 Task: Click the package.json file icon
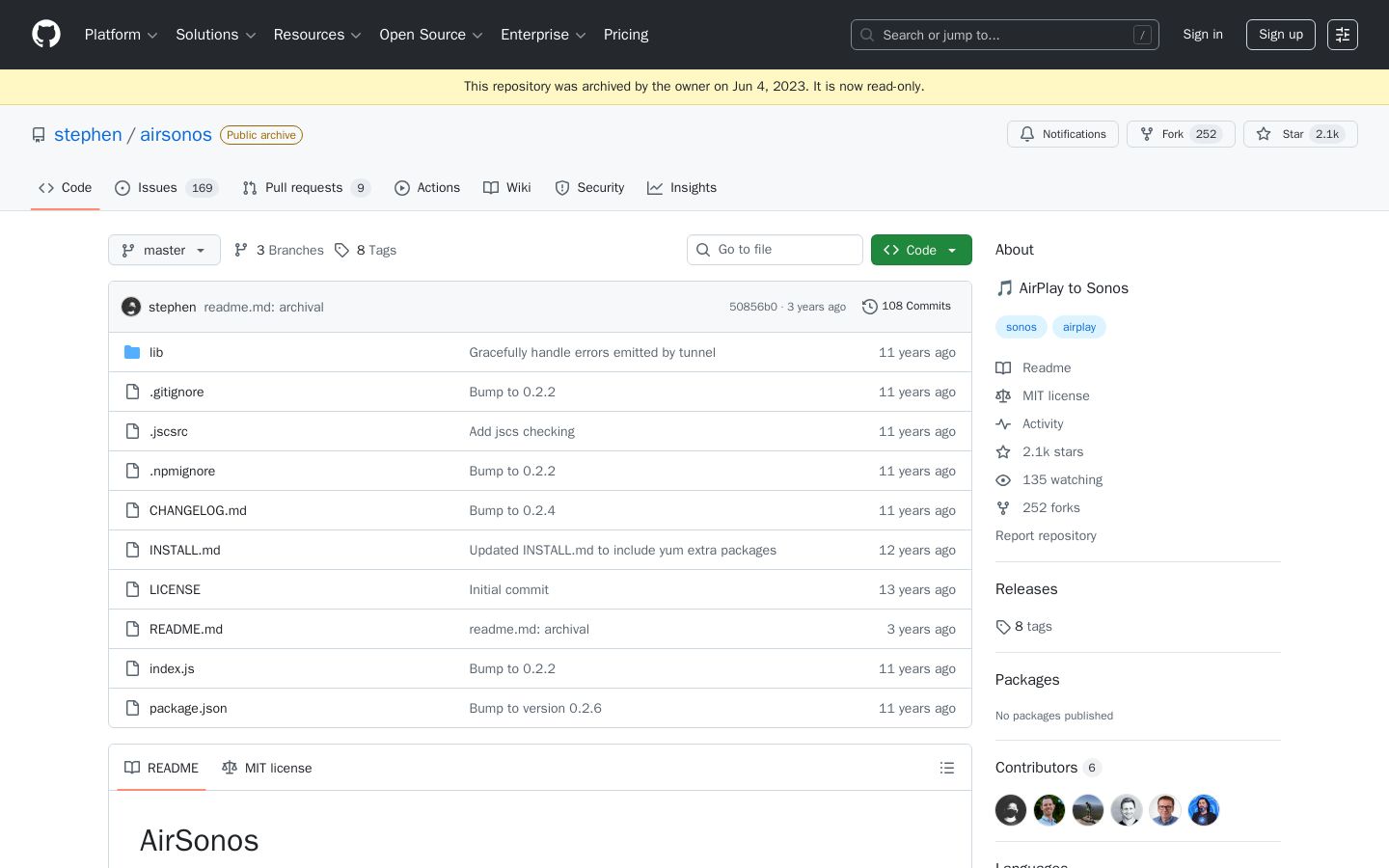point(132,708)
